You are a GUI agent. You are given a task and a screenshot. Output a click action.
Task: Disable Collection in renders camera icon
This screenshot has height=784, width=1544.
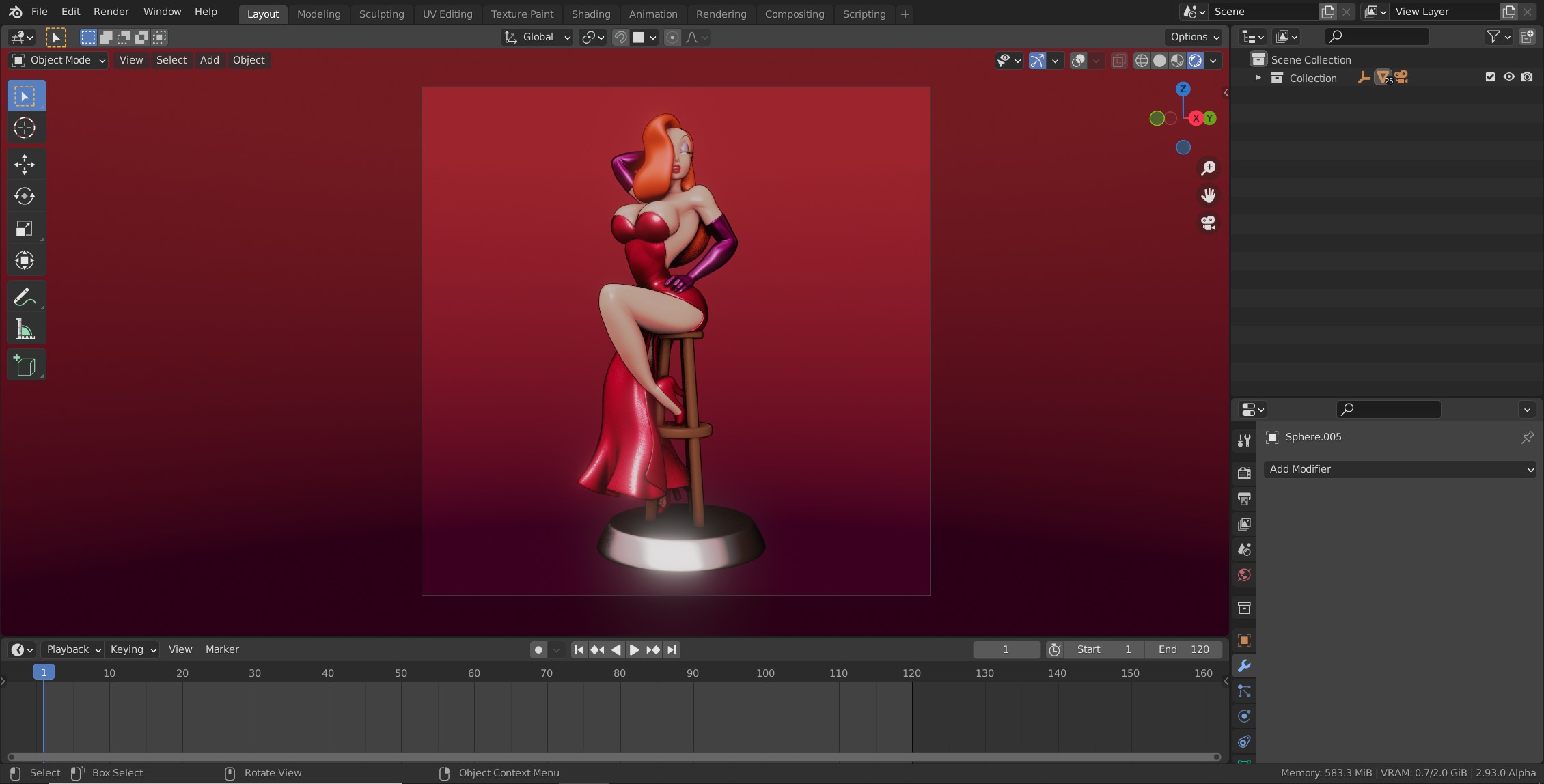[1527, 77]
